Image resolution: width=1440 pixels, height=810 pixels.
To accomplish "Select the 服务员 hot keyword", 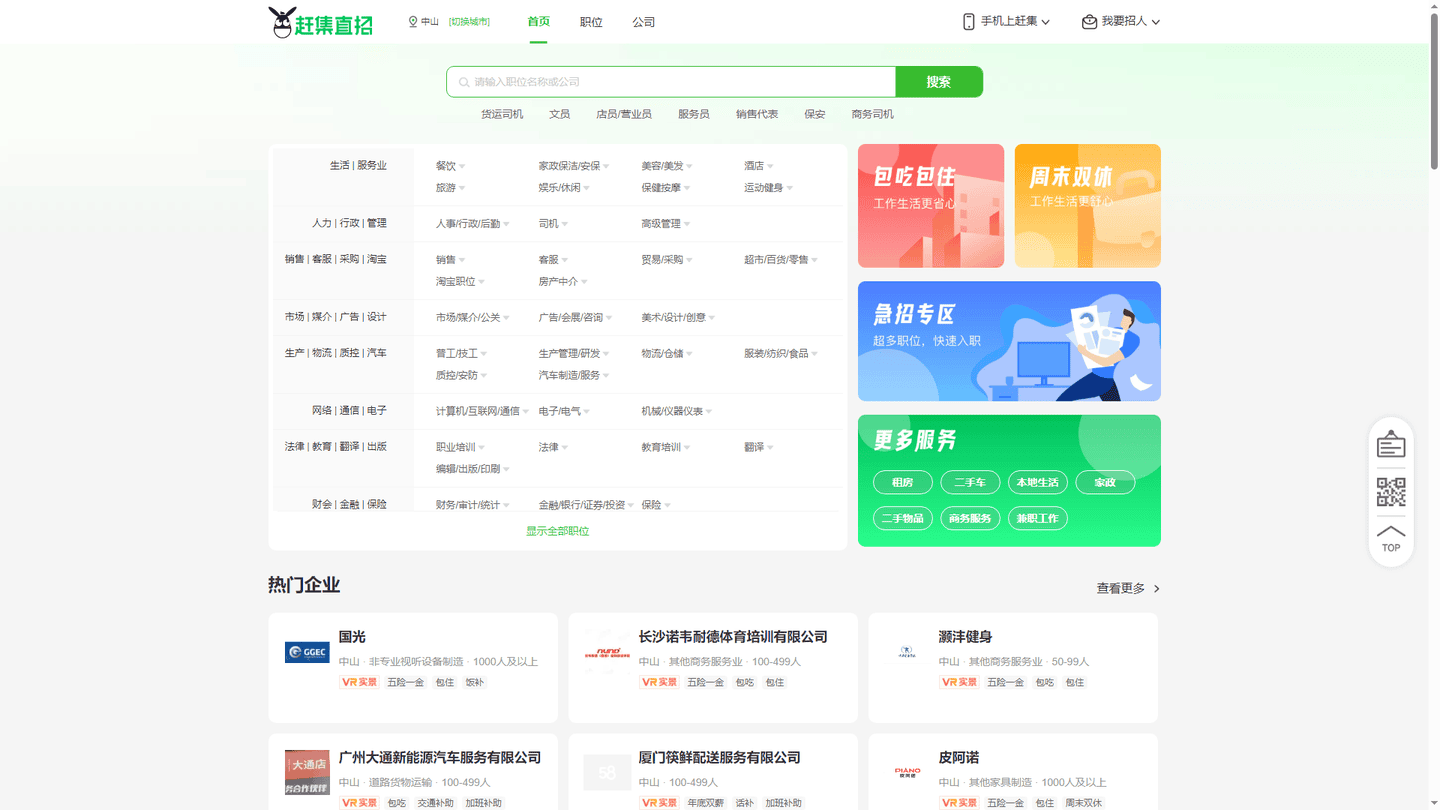I will [x=694, y=114].
